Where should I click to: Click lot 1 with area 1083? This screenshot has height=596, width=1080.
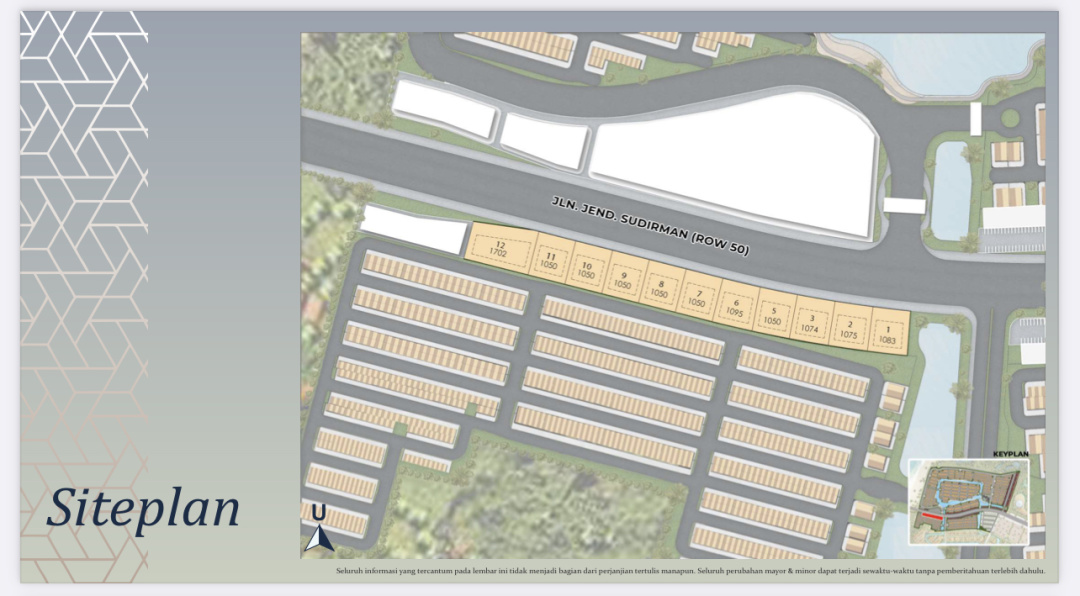(x=887, y=335)
